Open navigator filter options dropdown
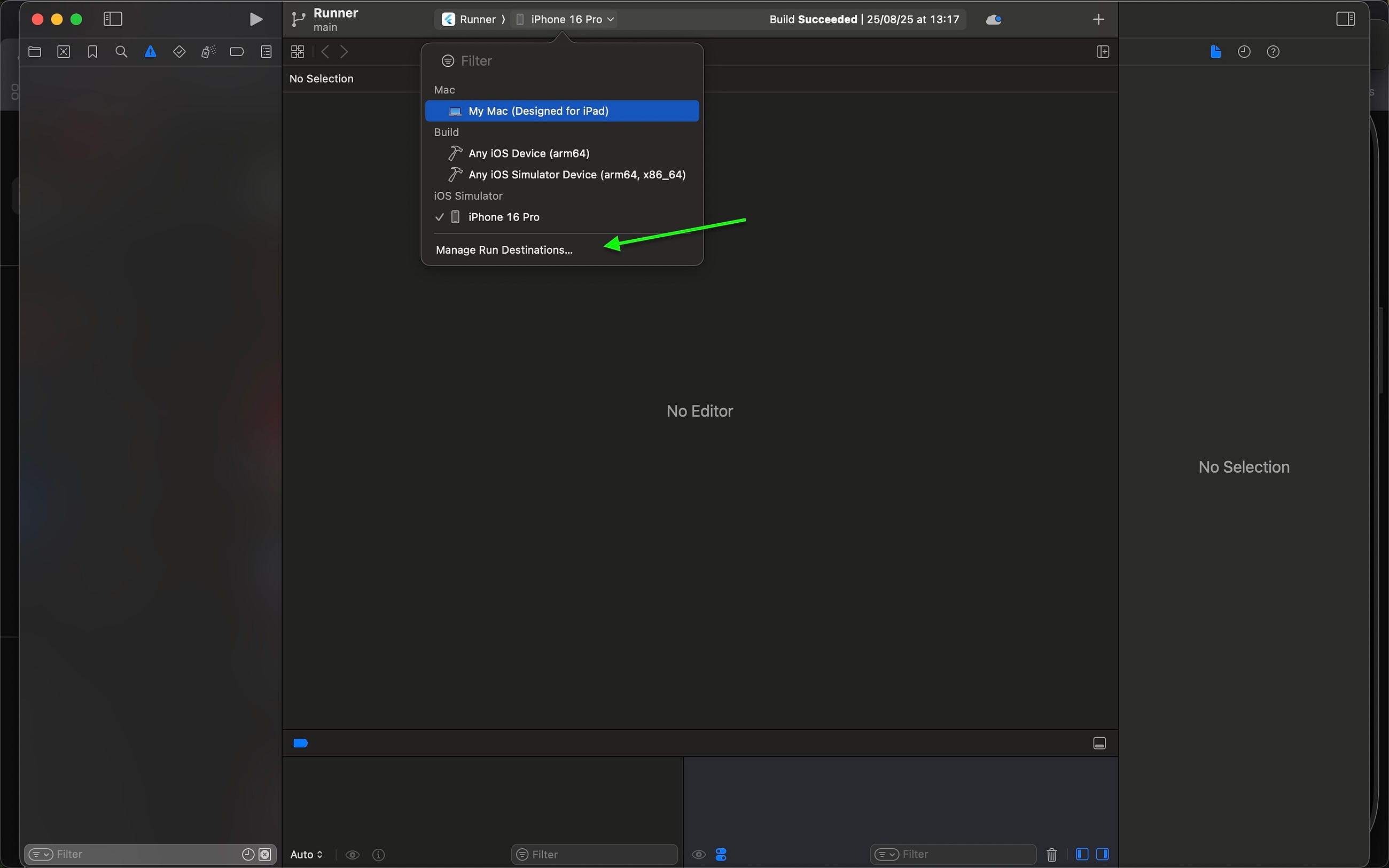The image size is (1389, 868). coord(41,854)
